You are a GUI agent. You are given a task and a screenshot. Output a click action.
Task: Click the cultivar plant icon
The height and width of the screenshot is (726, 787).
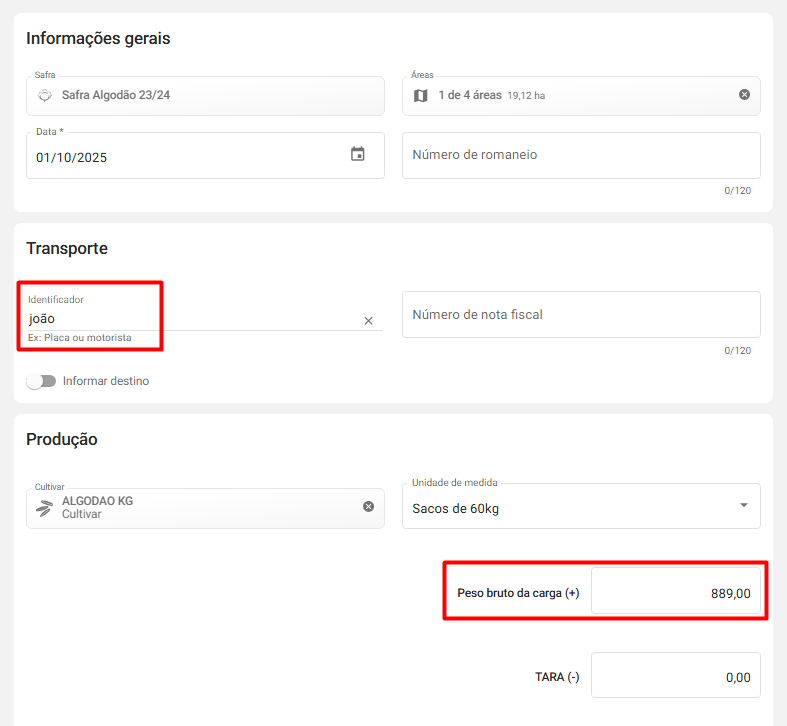click(x=45, y=508)
